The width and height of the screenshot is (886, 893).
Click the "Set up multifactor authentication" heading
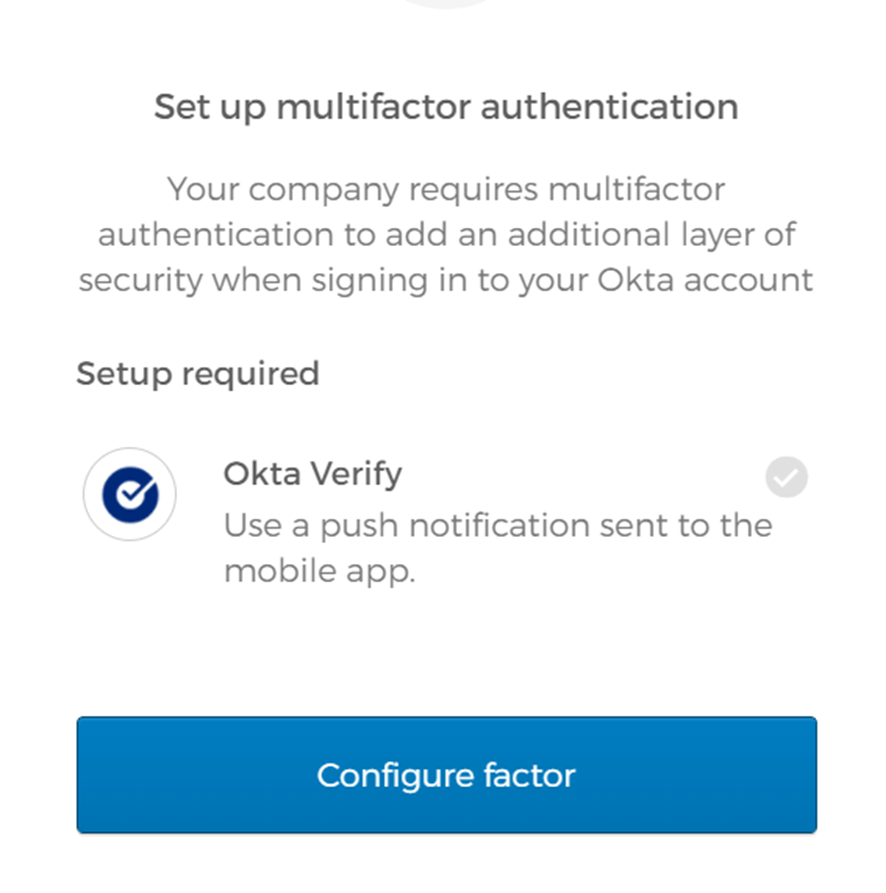(446, 106)
